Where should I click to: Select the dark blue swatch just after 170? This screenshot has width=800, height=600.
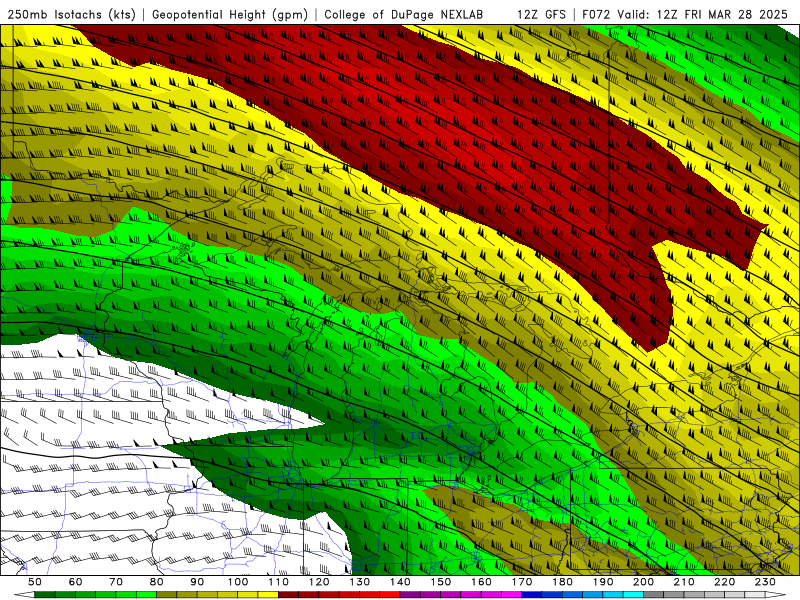(x=532, y=595)
